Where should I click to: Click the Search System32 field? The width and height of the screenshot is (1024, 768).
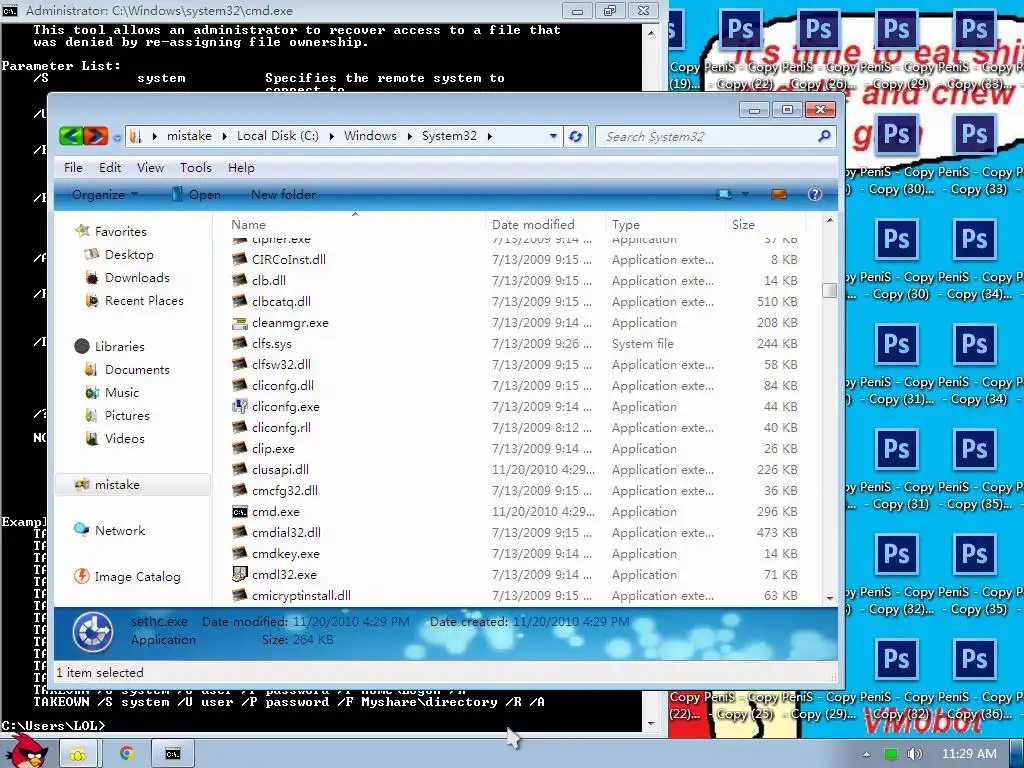pyautogui.click(x=707, y=136)
